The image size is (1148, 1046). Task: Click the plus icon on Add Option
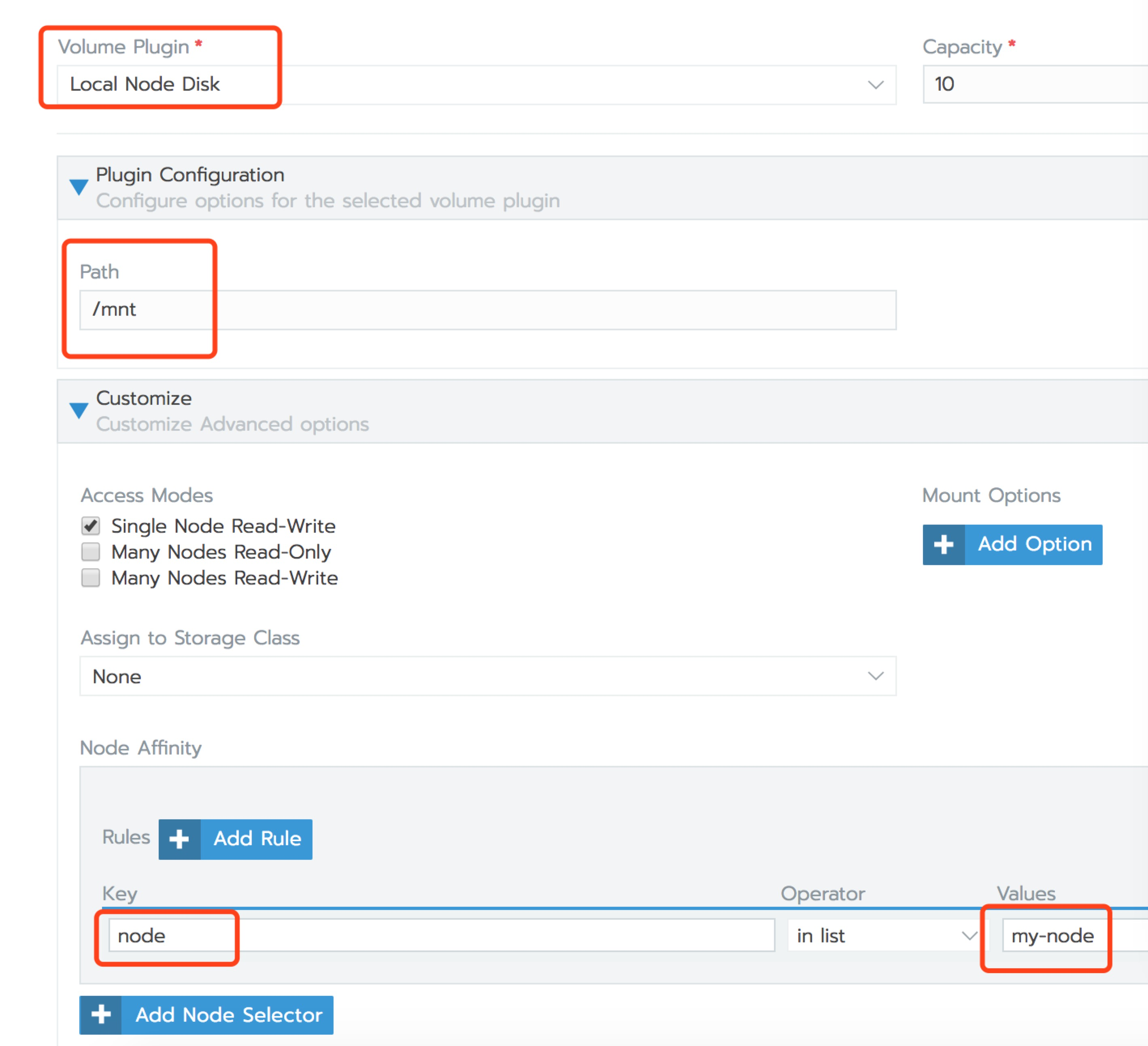tap(943, 544)
